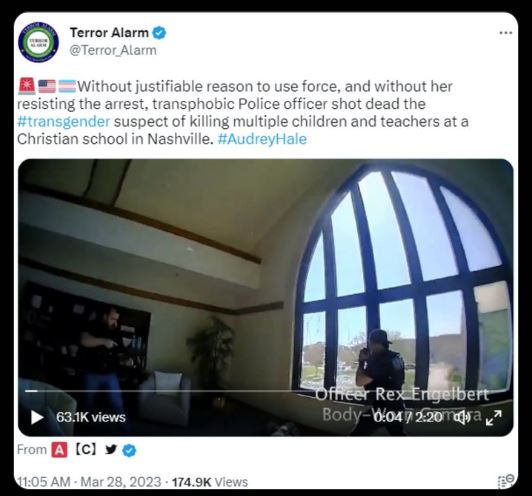This screenshot has width=532, height=496.
Task: Click the Terror Alarm display name
Action: pos(109,33)
